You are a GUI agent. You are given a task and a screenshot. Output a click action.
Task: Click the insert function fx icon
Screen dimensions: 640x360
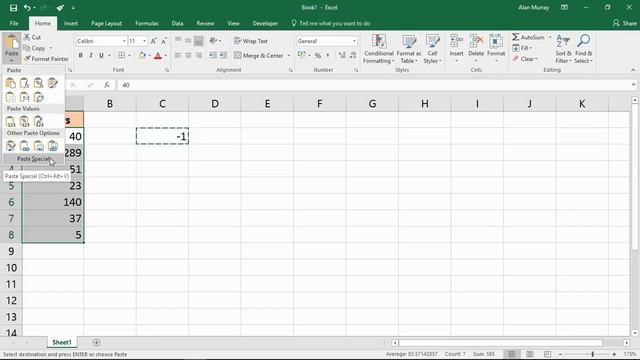tap(107, 85)
